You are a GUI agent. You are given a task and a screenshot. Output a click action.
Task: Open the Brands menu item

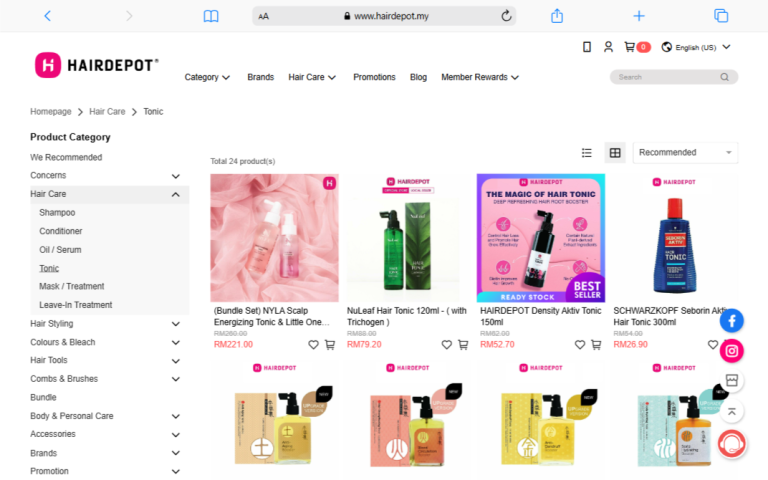260,77
